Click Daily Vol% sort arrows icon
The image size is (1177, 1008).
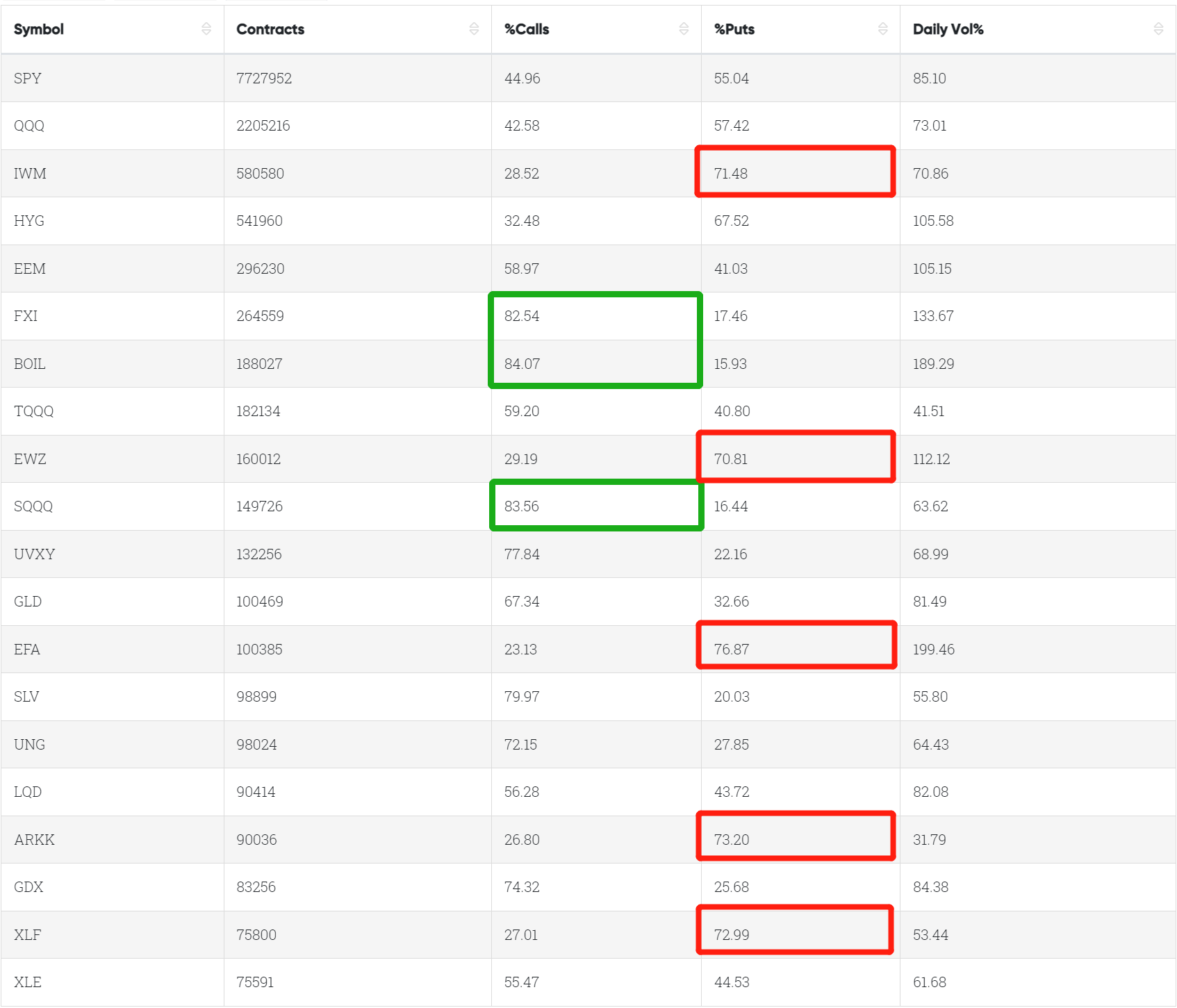click(x=1158, y=28)
